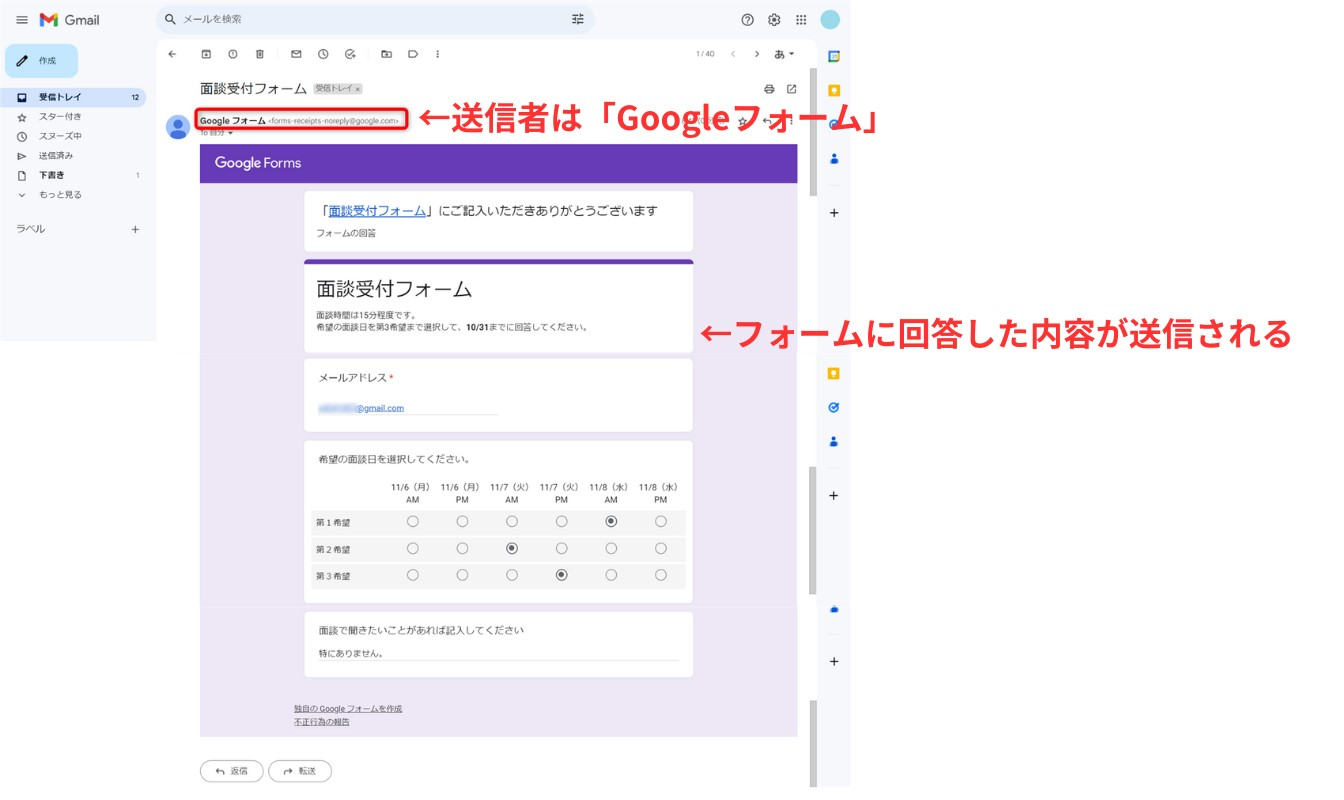Open the input language あ dropdown
Viewport: 1344px width, 800px height.
click(x=785, y=54)
